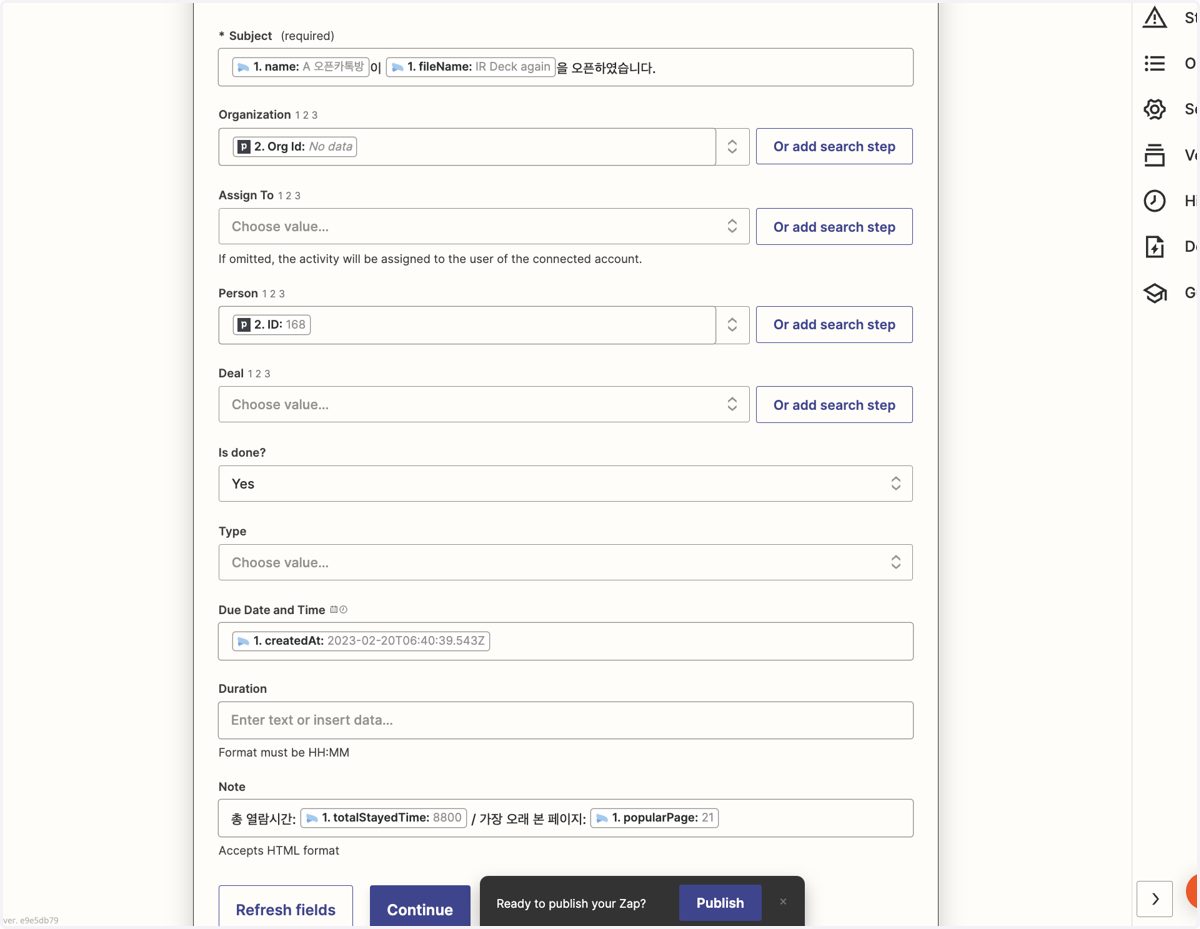Screen dimensions: 1200x929
Task: Select the totalStayedTime: 8800 pill
Action: click(x=383, y=818)
